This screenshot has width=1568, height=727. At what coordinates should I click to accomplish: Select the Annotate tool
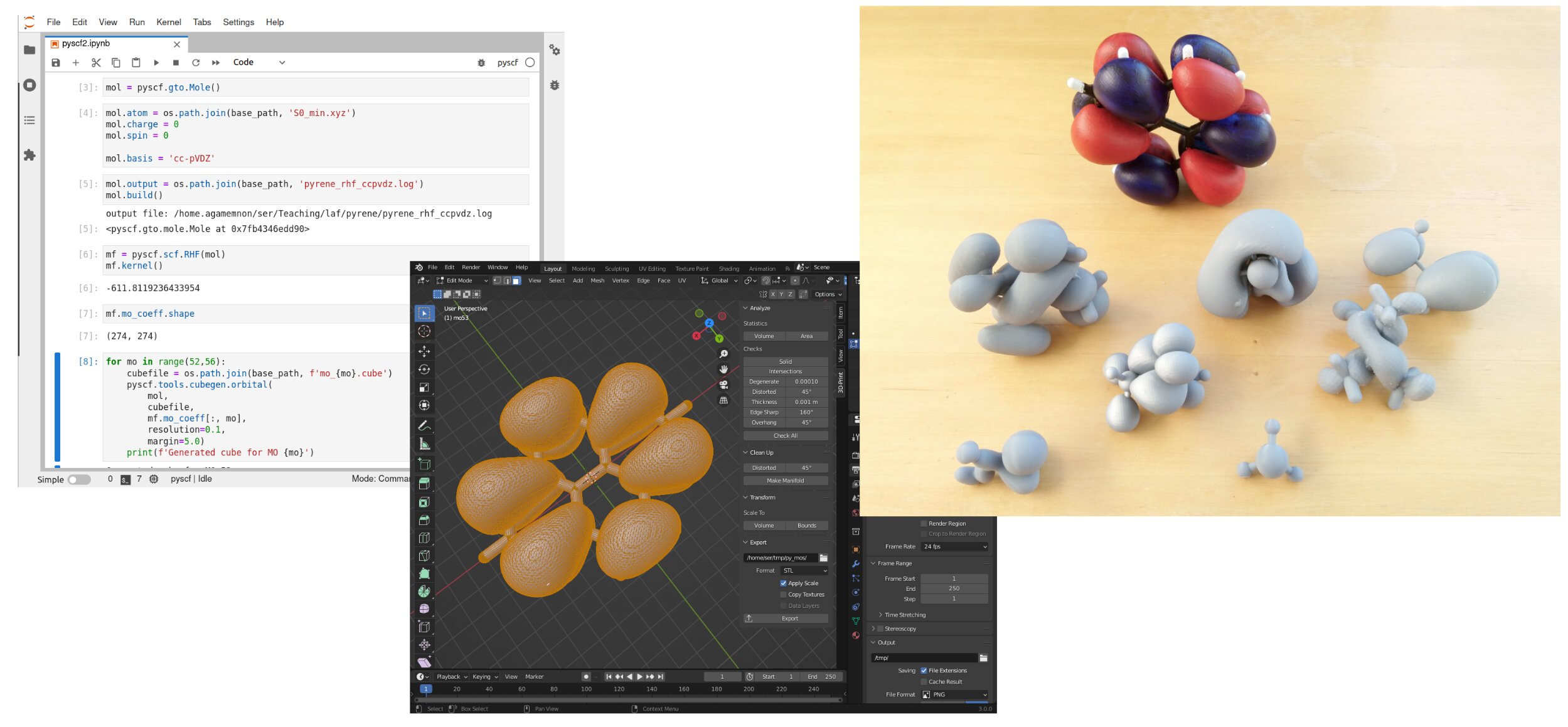(425, 426)
